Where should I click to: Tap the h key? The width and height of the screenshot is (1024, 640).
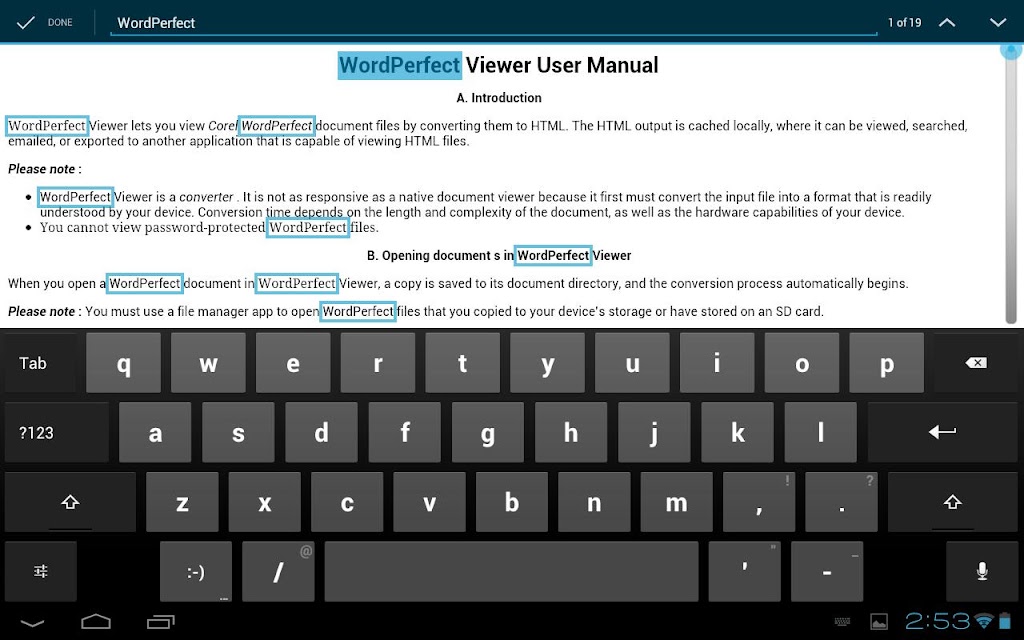(571, 433)
